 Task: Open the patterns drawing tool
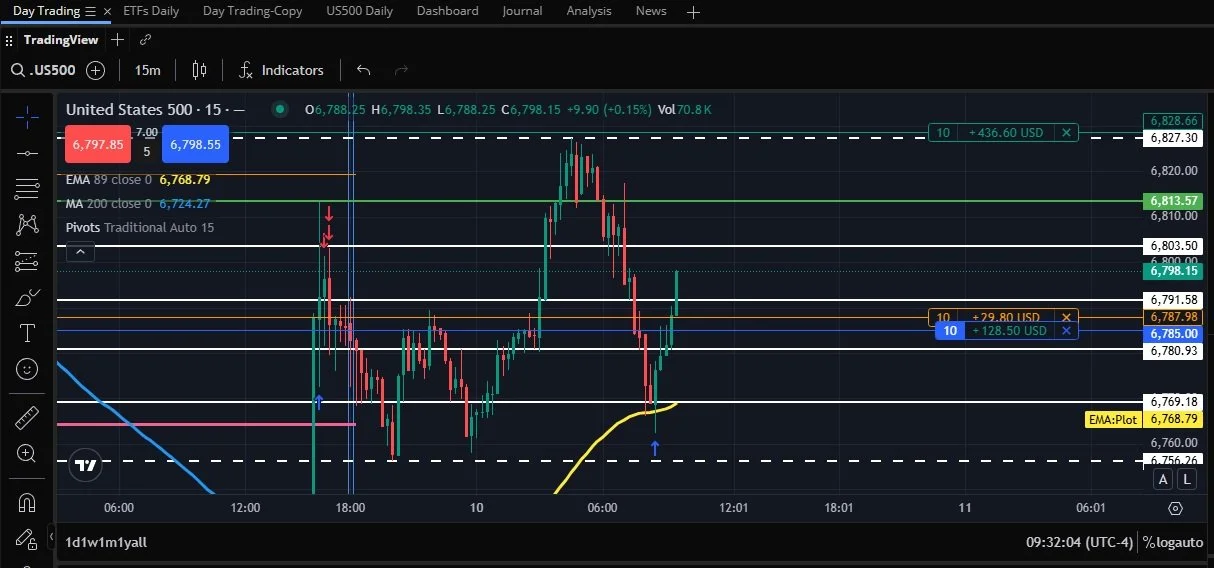coord(27,225)
